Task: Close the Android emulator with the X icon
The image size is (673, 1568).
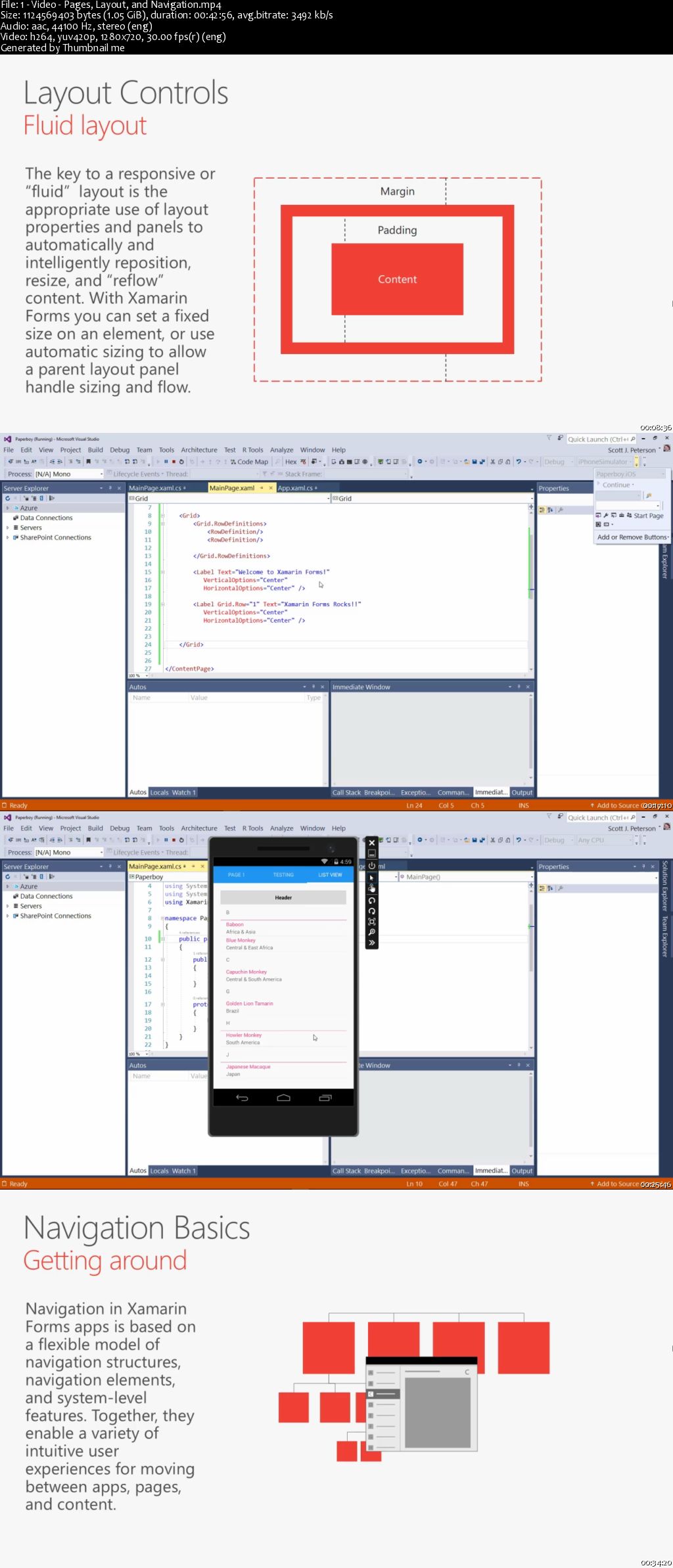Action: (x=372, y=842)
